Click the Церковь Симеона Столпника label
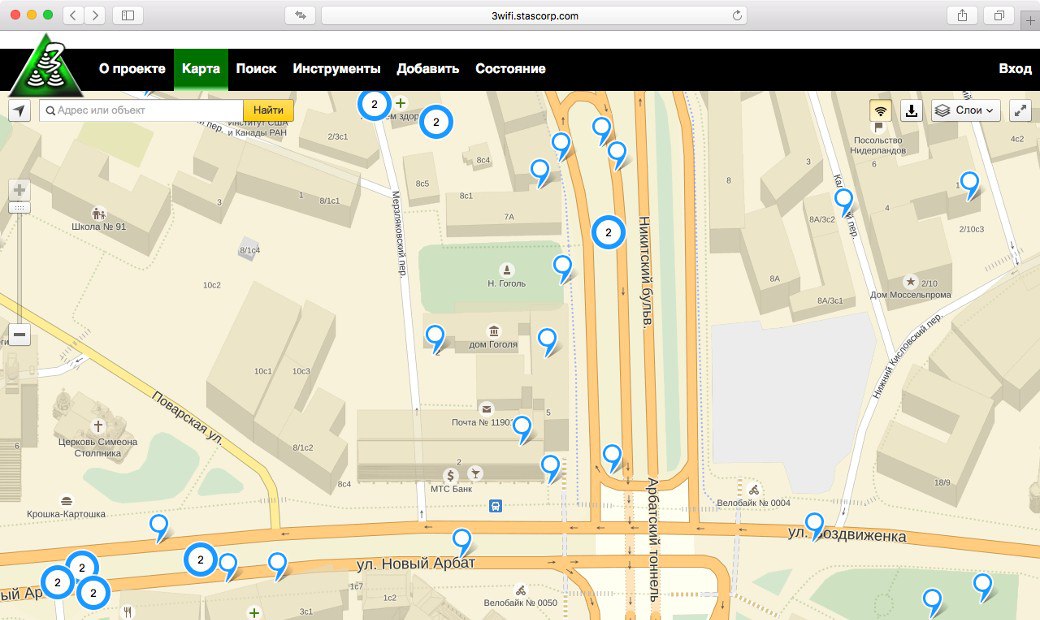Screen dimensions: 1040x620 tap(98, 447)
